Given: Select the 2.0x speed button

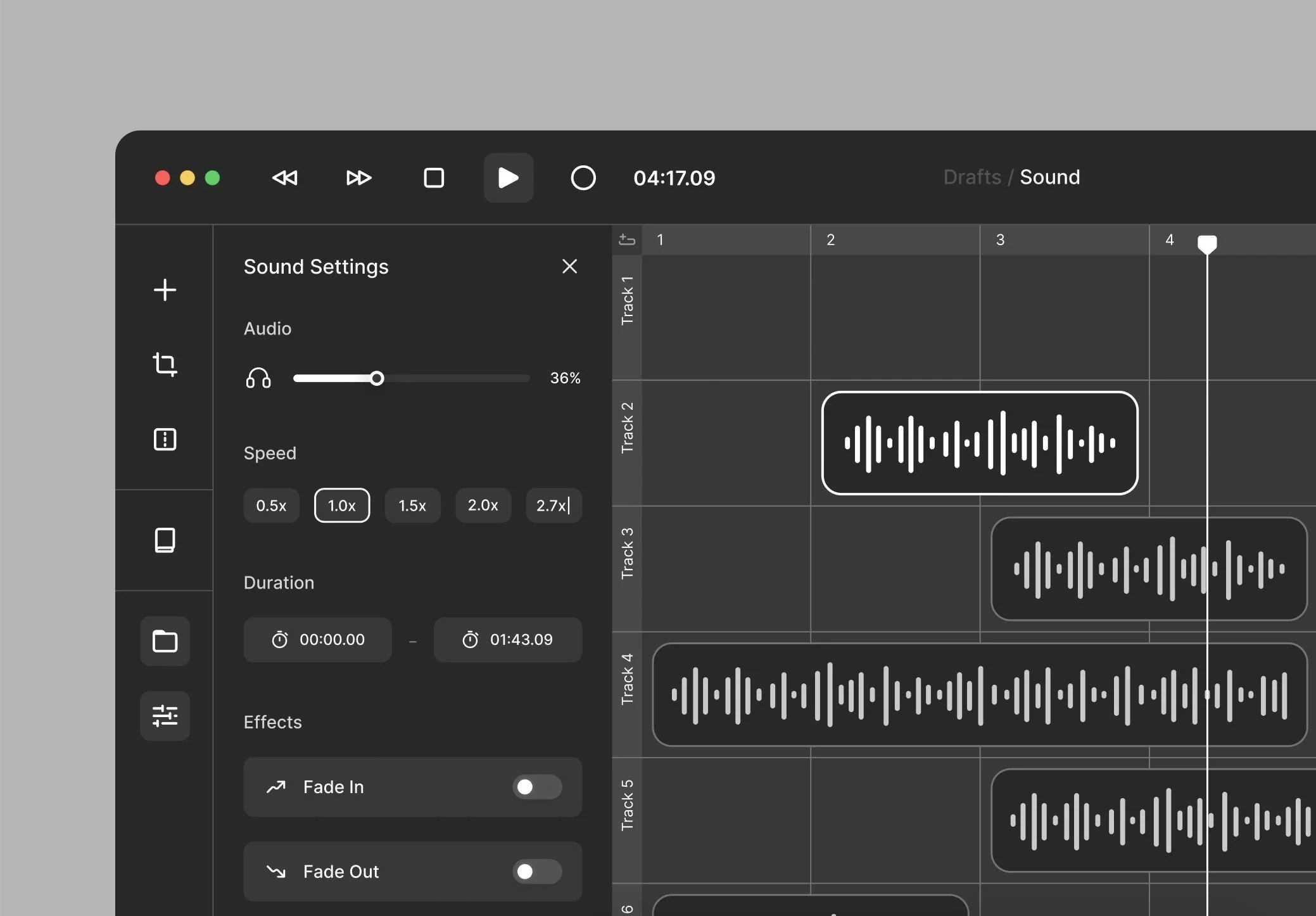Looking at the screenshot, I should pos(483,505).
